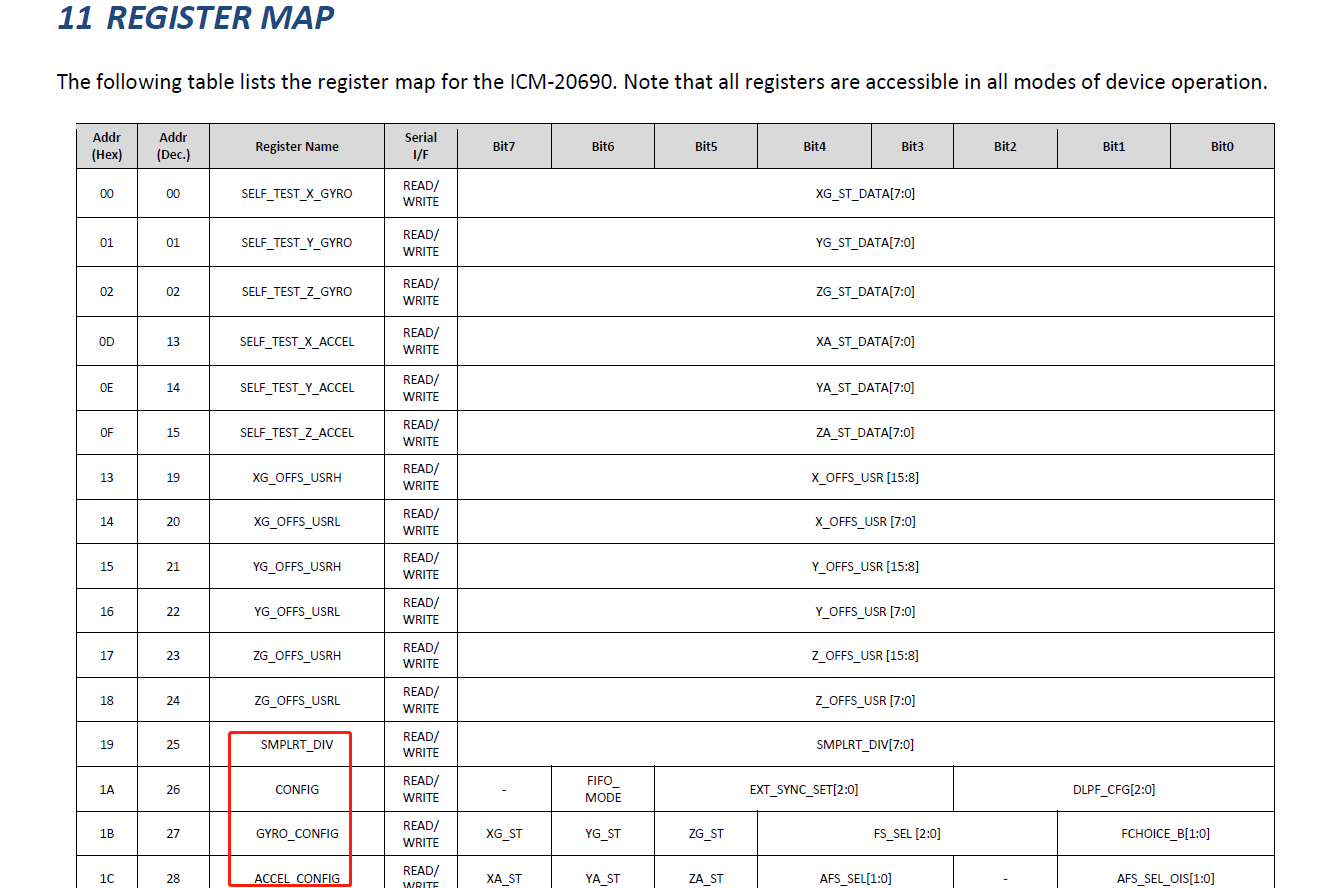Click the "Bit5" column header
The width and height of the screenshot is (1337, 888).
pos(706,146)
